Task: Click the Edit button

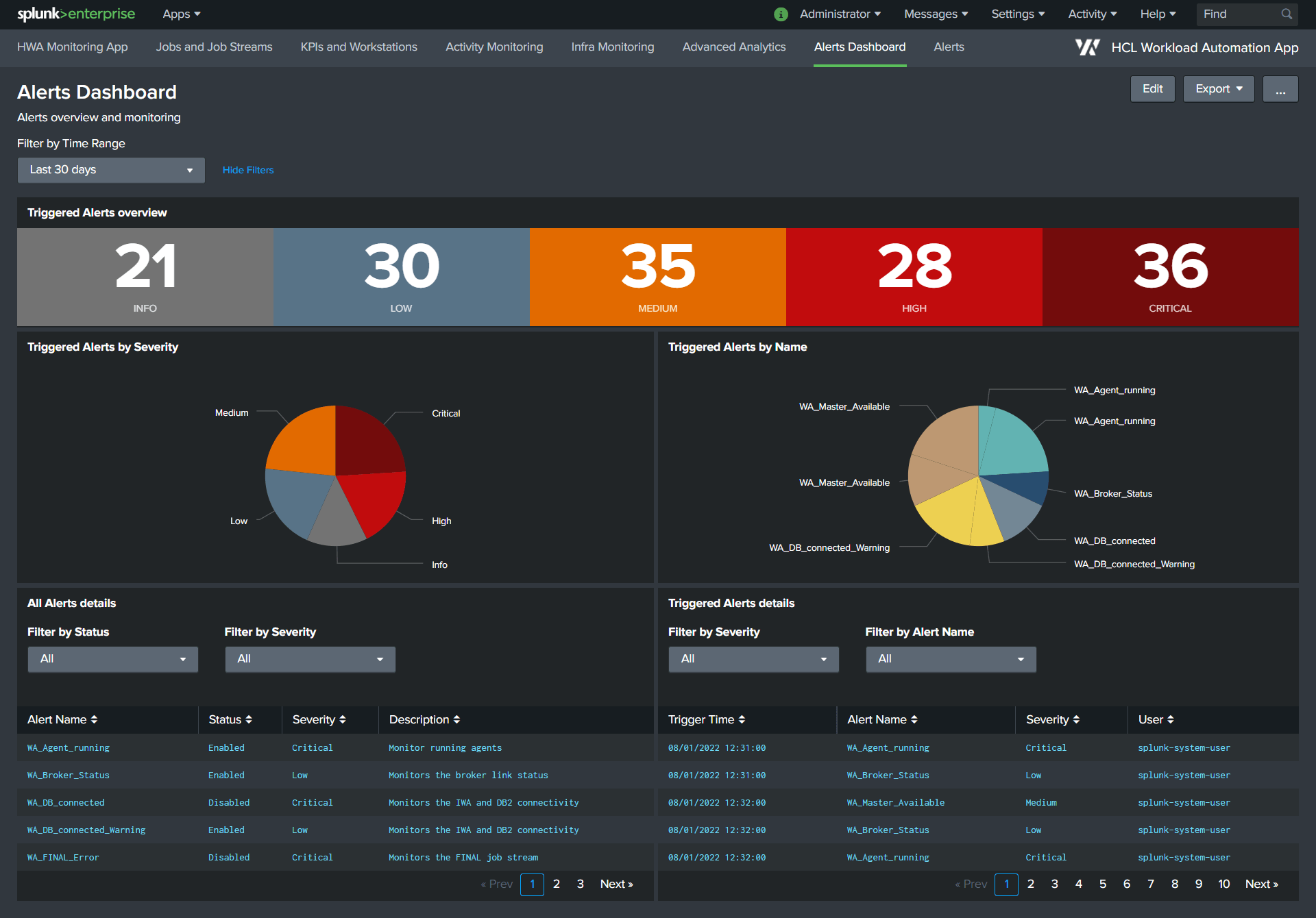Action: coord(1152,89)
